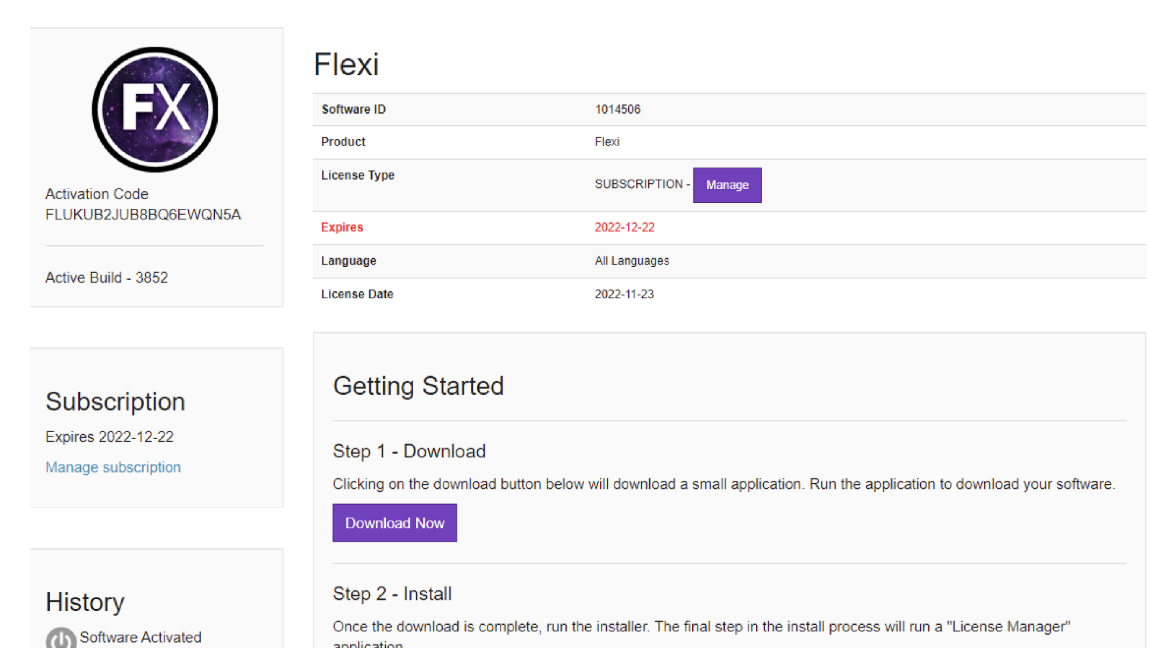
Task: Click the Product value Flexi
Action: coord(607,142)
